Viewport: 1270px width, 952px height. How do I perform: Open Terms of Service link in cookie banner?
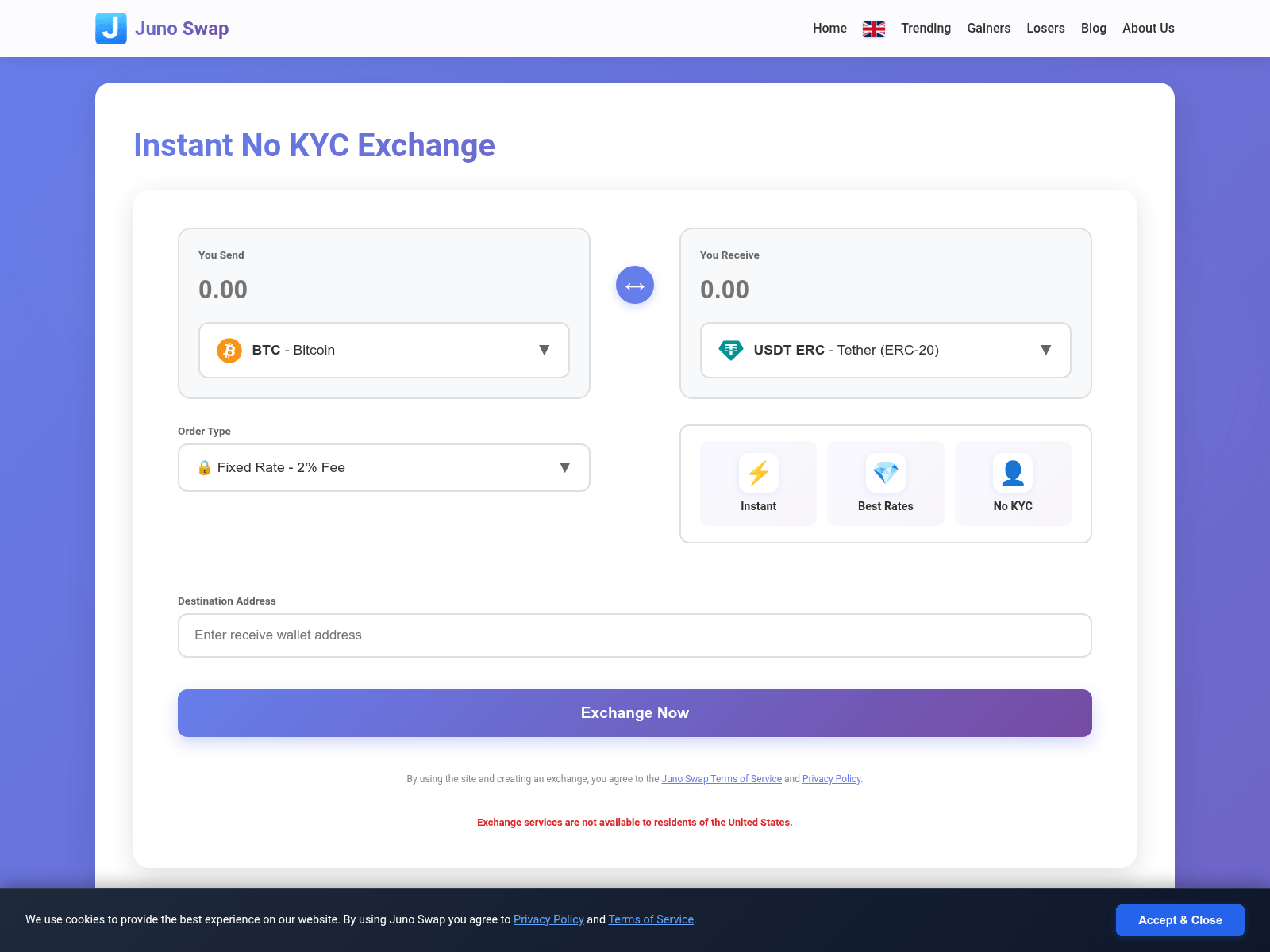click(651, 919)
